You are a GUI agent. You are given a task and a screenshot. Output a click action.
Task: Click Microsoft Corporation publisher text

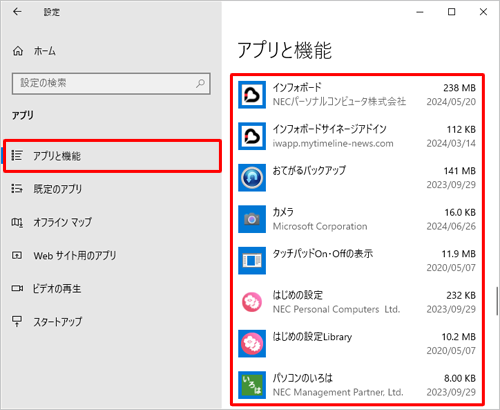[x=320, y=226]
